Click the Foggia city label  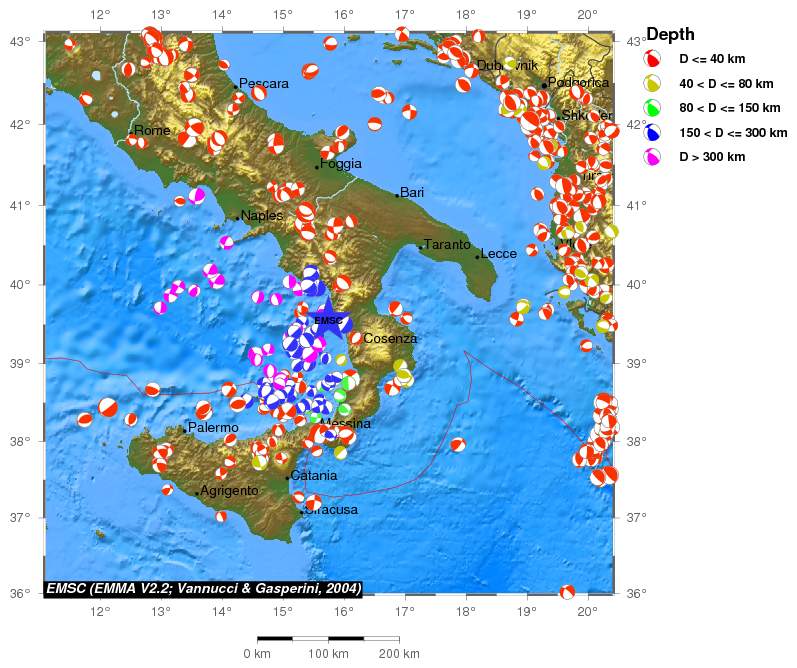click(341, 164)
